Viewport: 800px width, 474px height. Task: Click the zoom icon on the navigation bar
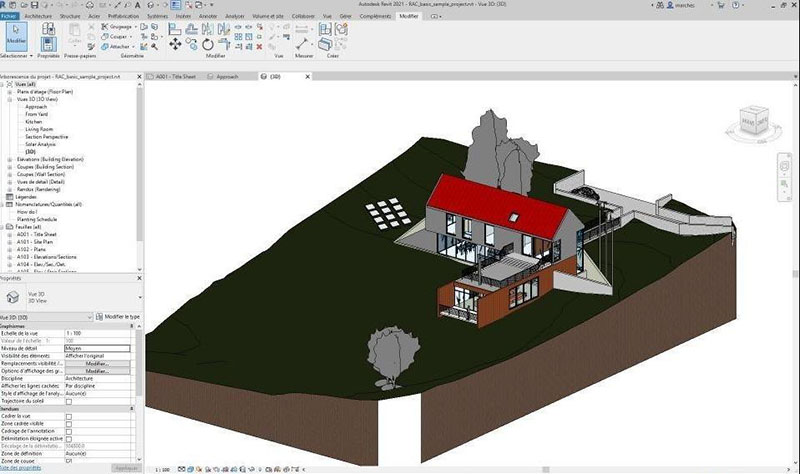pyautogui.click(x=784, y=184)
